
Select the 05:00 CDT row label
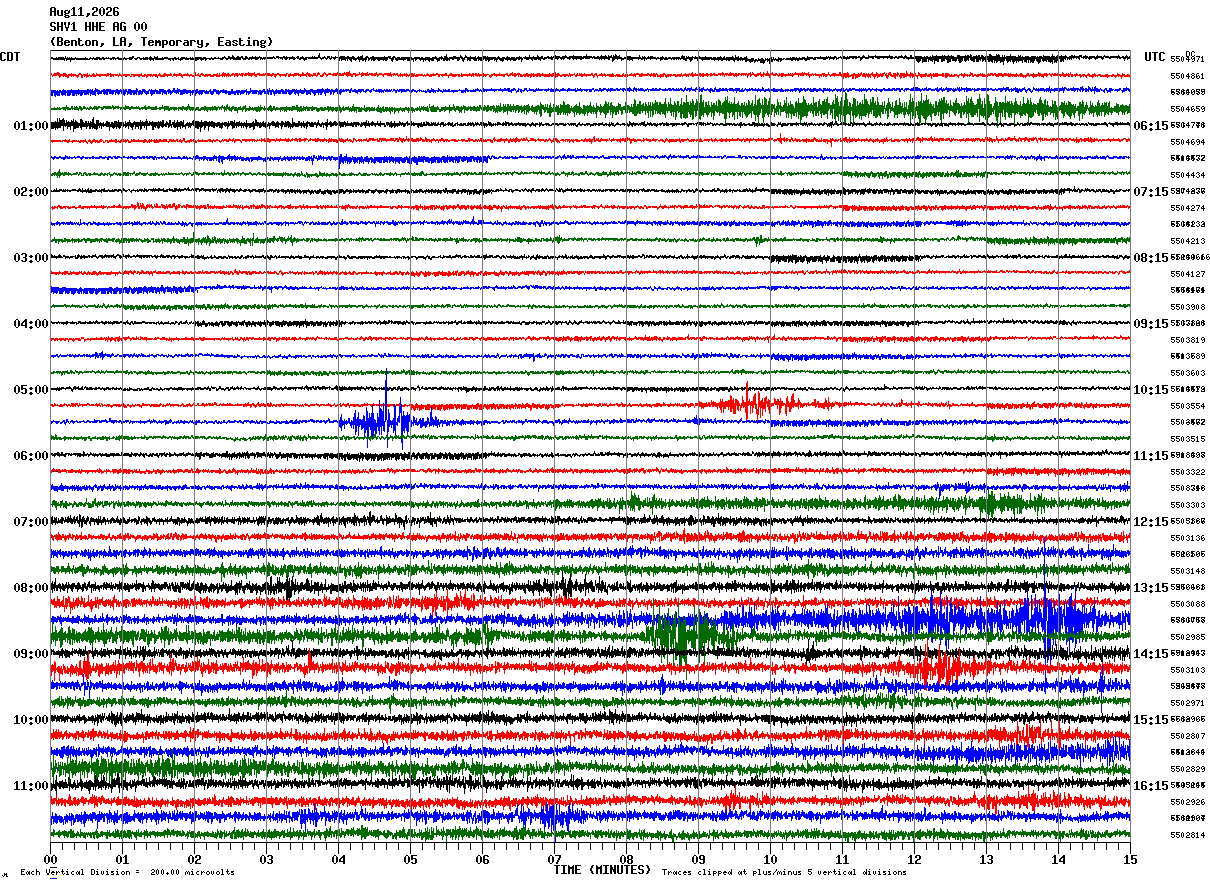click(x=31, y=390)
